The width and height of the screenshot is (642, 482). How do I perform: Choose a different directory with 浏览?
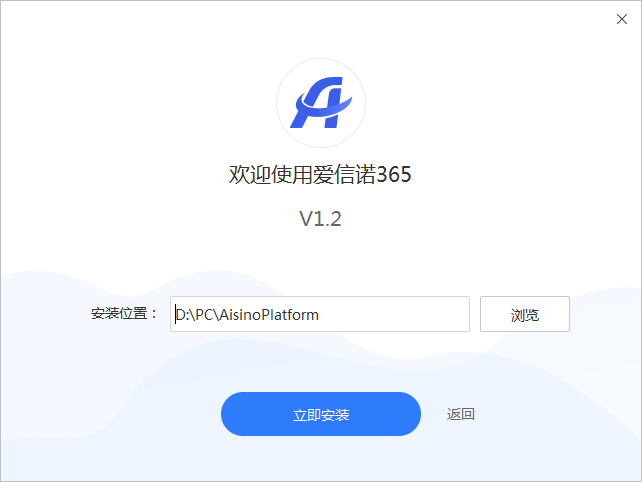pyautogui.click(x=524, y=314)
